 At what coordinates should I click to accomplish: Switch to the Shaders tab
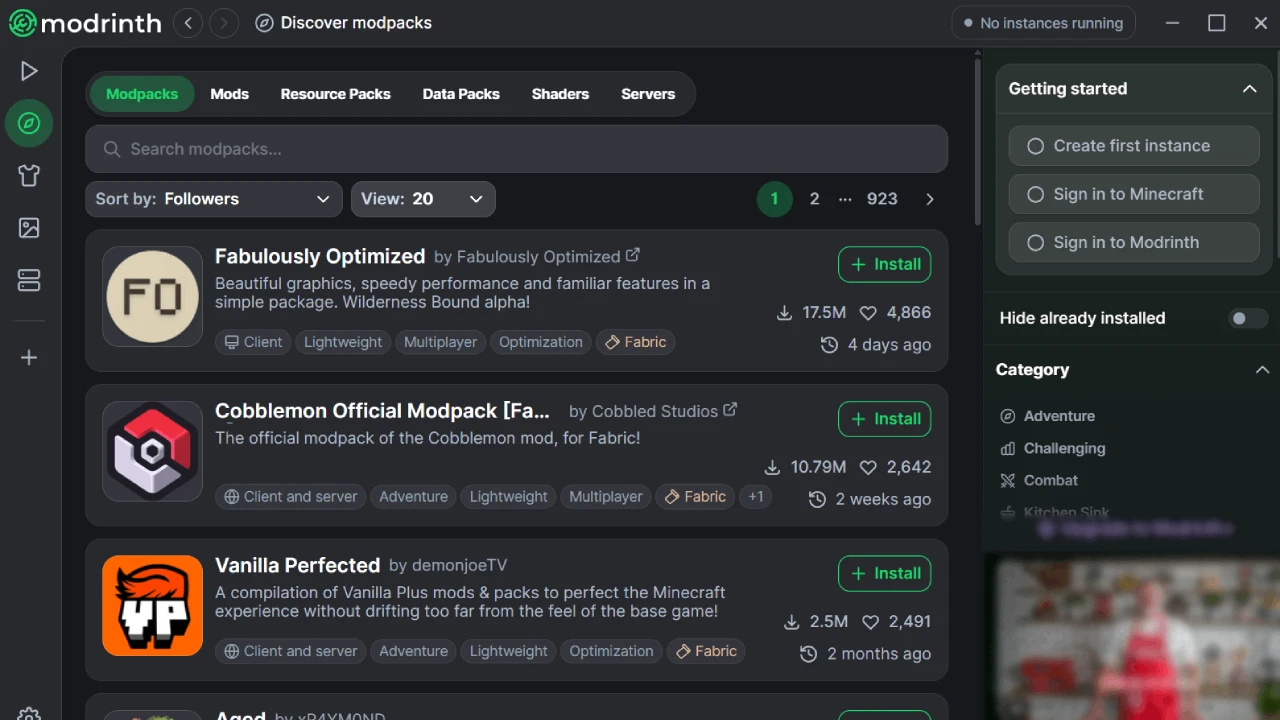click(x=560, y=94)
